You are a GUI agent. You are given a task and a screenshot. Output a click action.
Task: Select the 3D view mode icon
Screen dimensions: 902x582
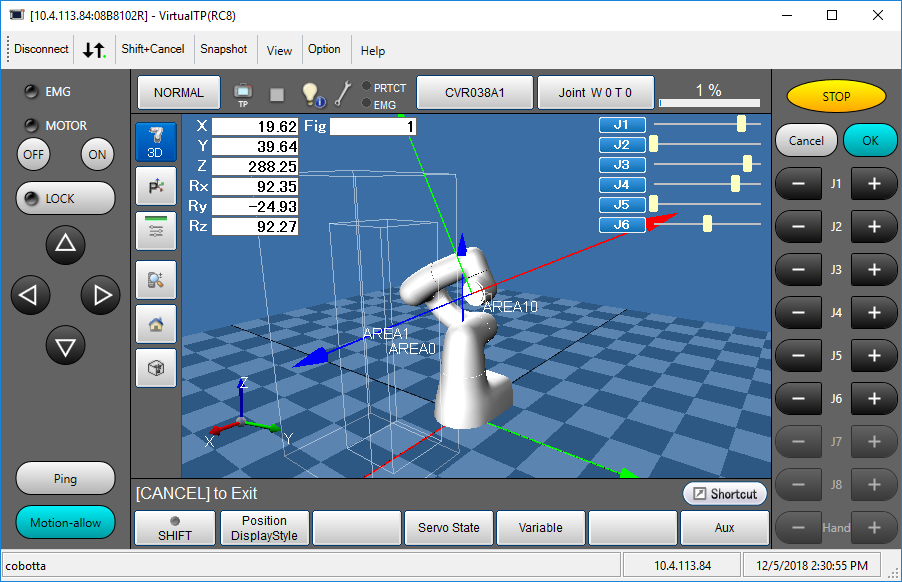point(155,142)
